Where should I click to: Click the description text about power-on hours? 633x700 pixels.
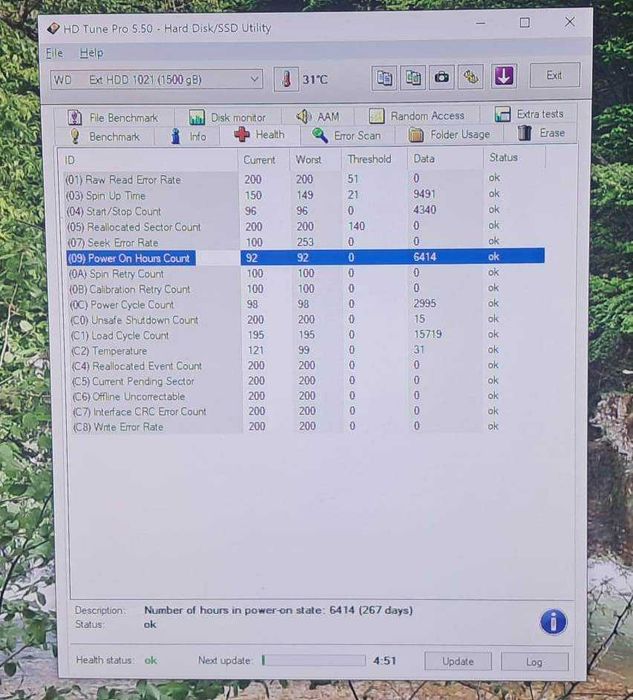click(x=279, y=610)
